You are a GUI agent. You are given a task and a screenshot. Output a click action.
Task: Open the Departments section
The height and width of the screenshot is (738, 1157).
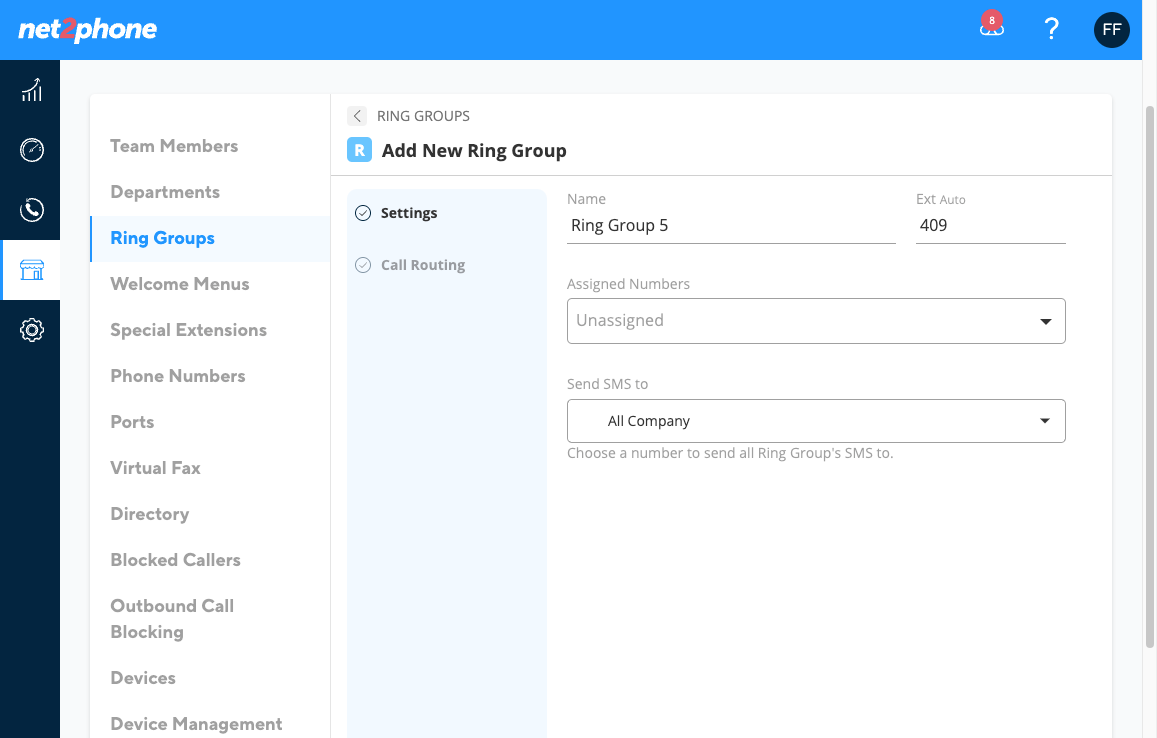click(165, 192)
